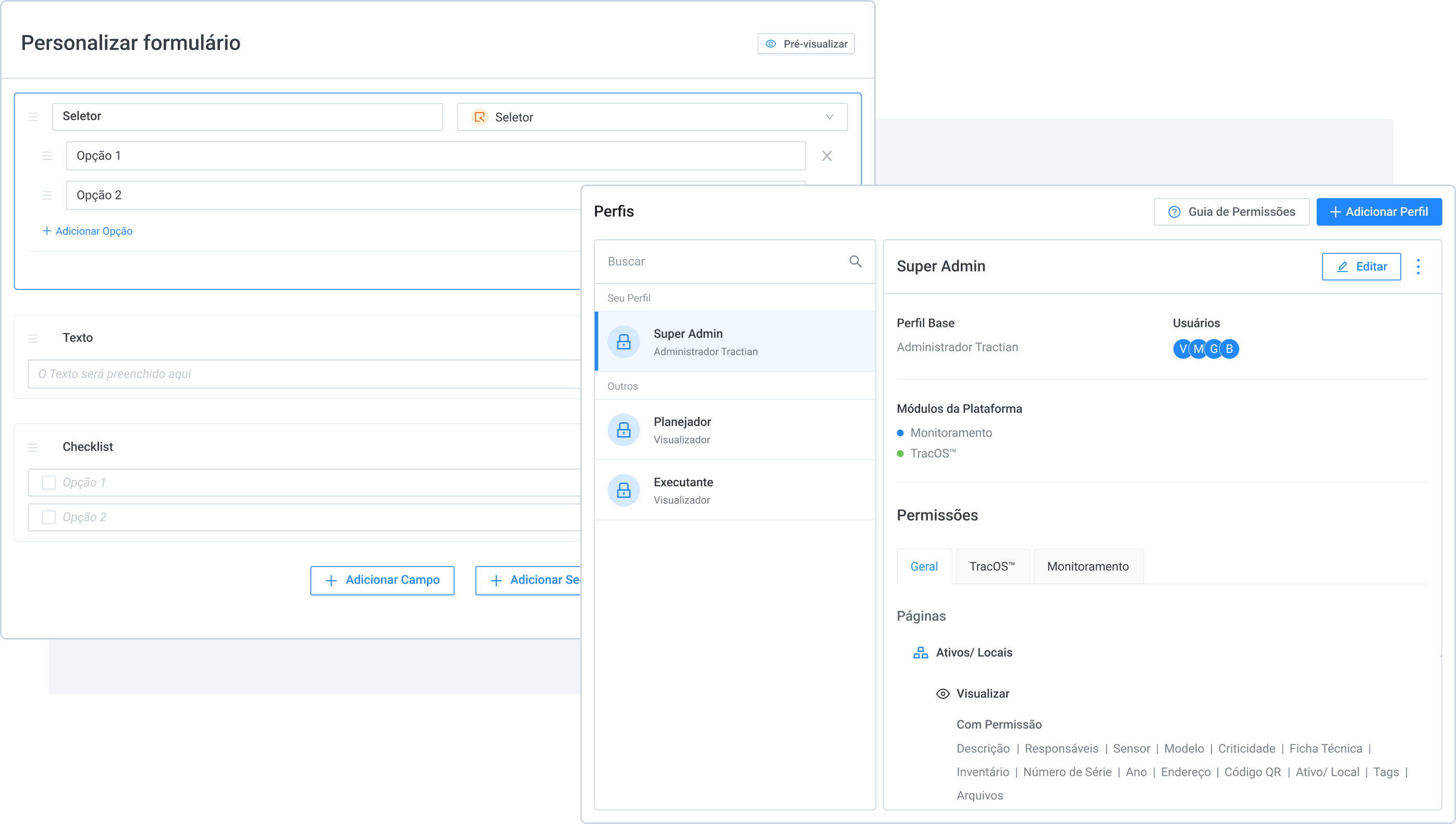
Task: Click the Executante profile lock icon
Action: (x=623, y=490)
